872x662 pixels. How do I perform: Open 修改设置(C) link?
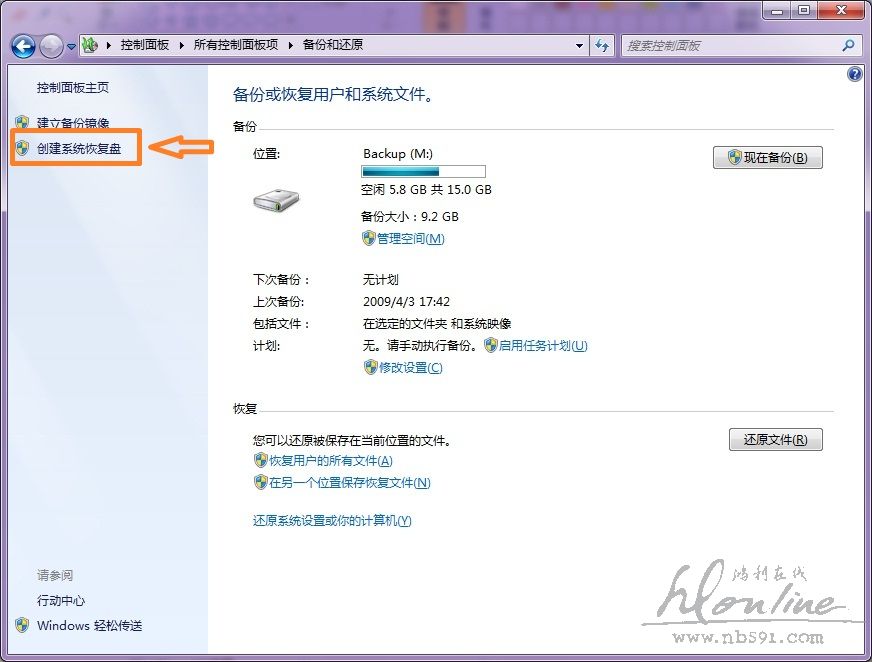tap(410, 368)
